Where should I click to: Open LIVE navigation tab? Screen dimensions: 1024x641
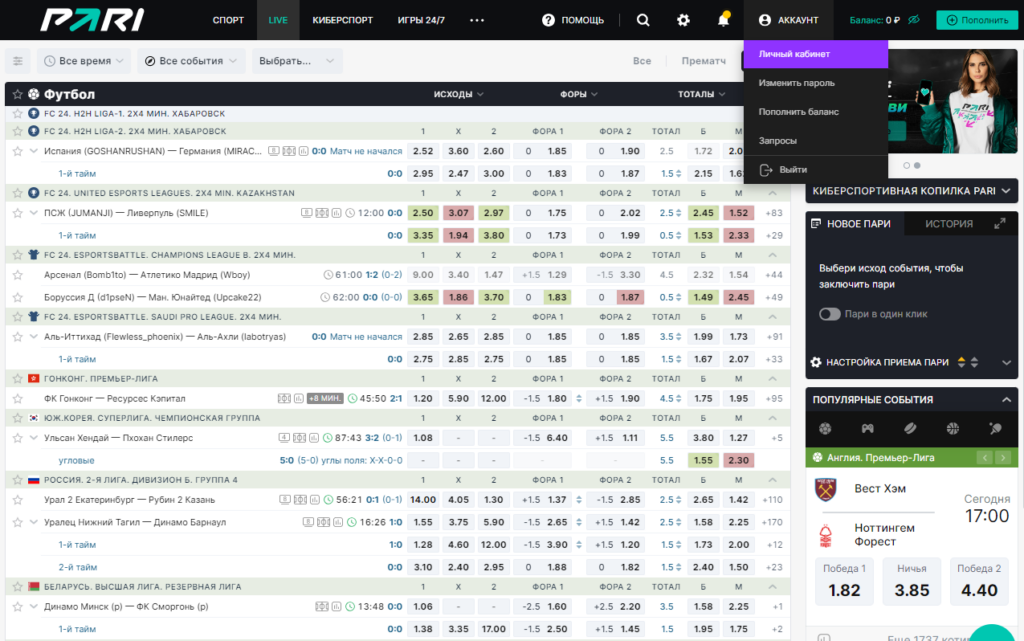pos(278,20)
